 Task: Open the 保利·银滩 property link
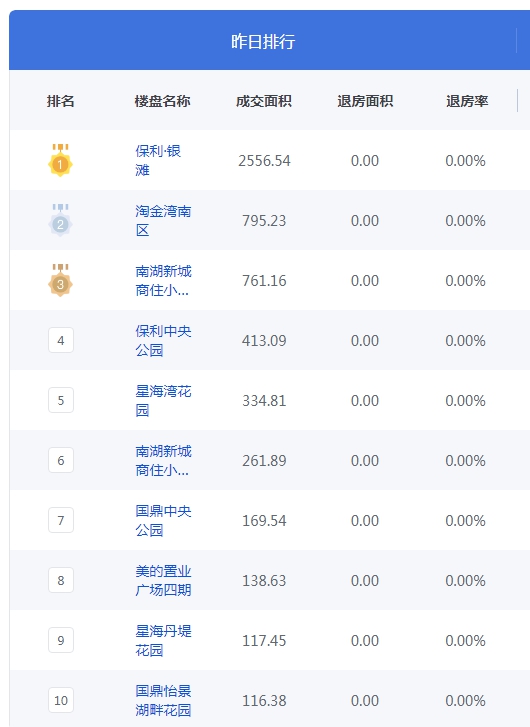(x=158, y=160)
